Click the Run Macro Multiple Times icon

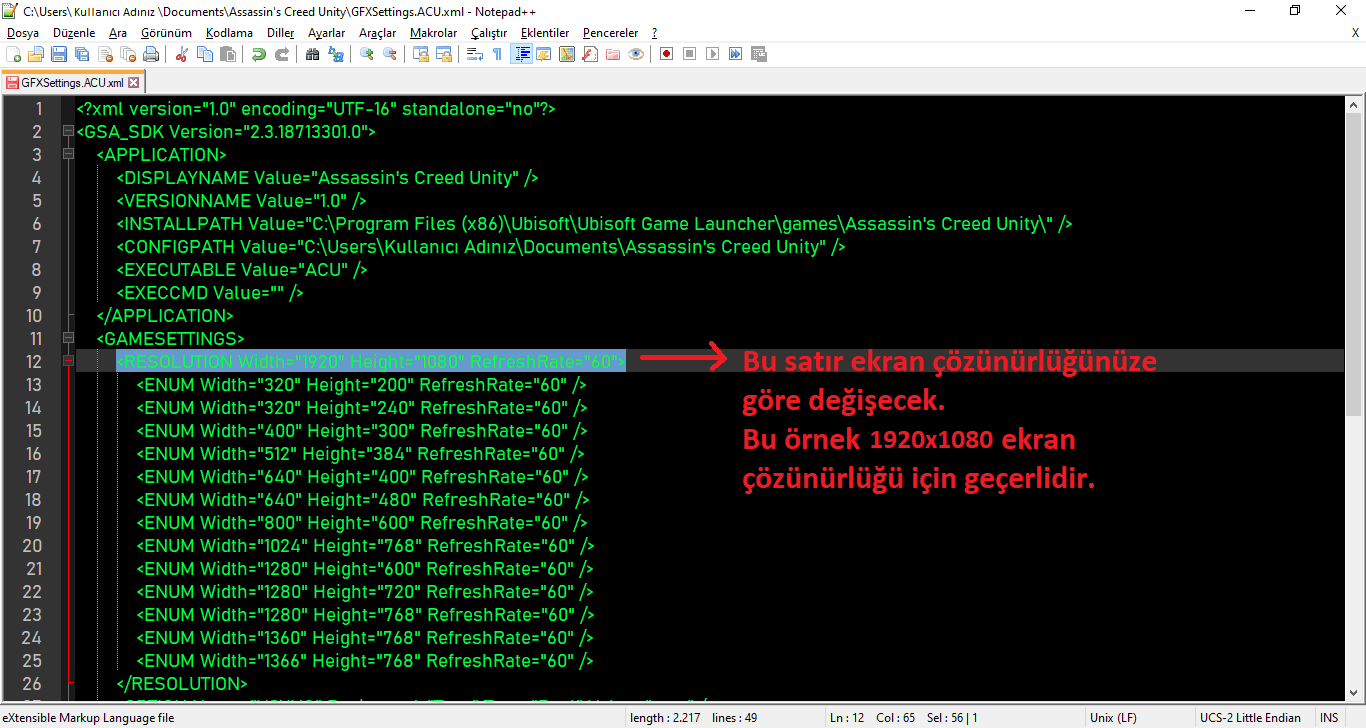click(735, 54)
